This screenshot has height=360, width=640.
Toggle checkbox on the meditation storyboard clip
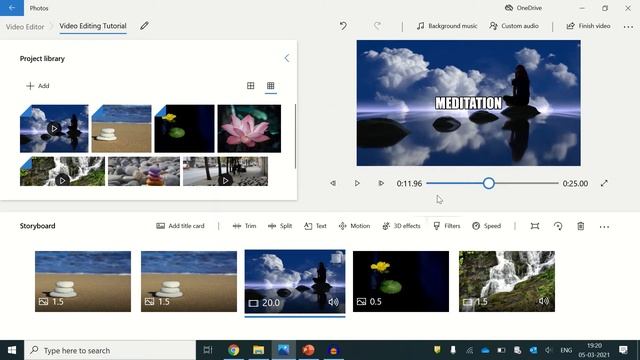(337, 258)
